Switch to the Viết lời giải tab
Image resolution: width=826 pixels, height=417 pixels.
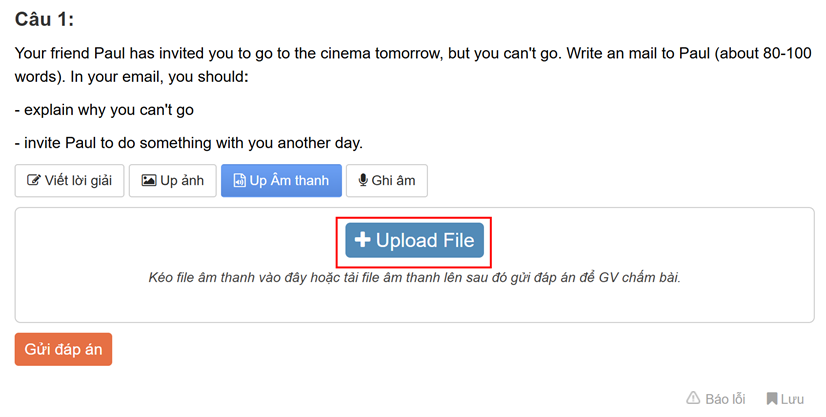(69, 181)
